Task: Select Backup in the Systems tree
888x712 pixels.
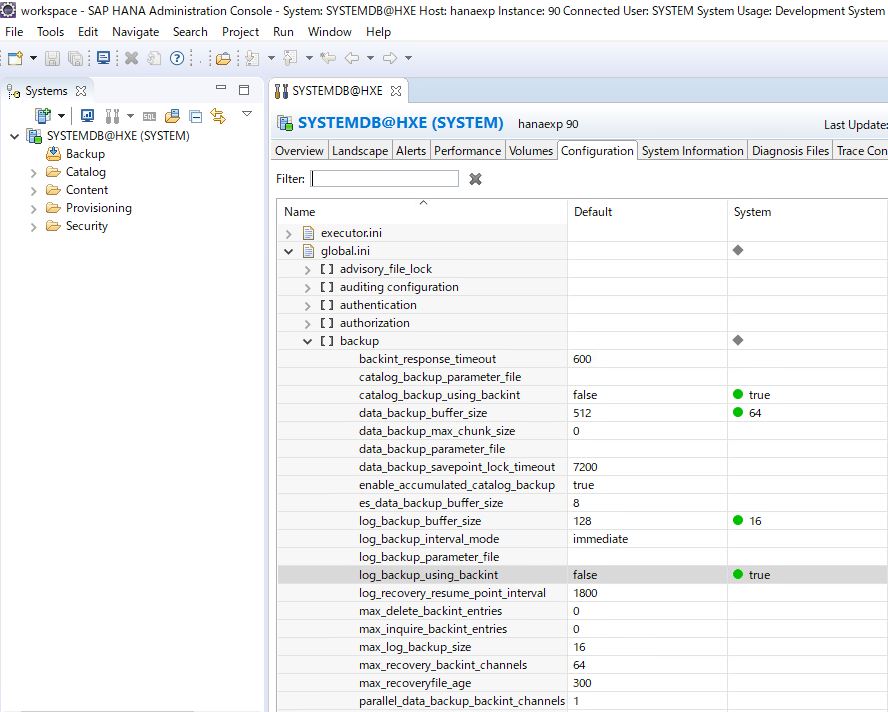Action: (85, 154)
